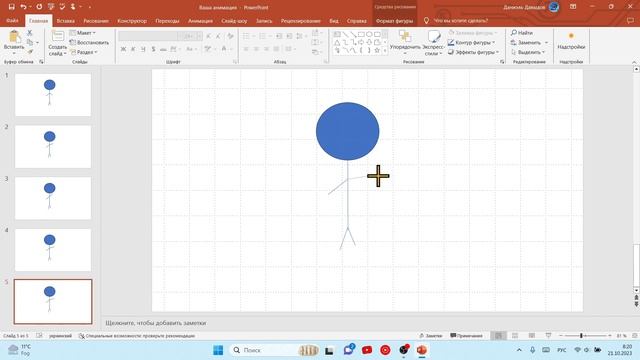Click the language indicator in status bar

point(60,336)
